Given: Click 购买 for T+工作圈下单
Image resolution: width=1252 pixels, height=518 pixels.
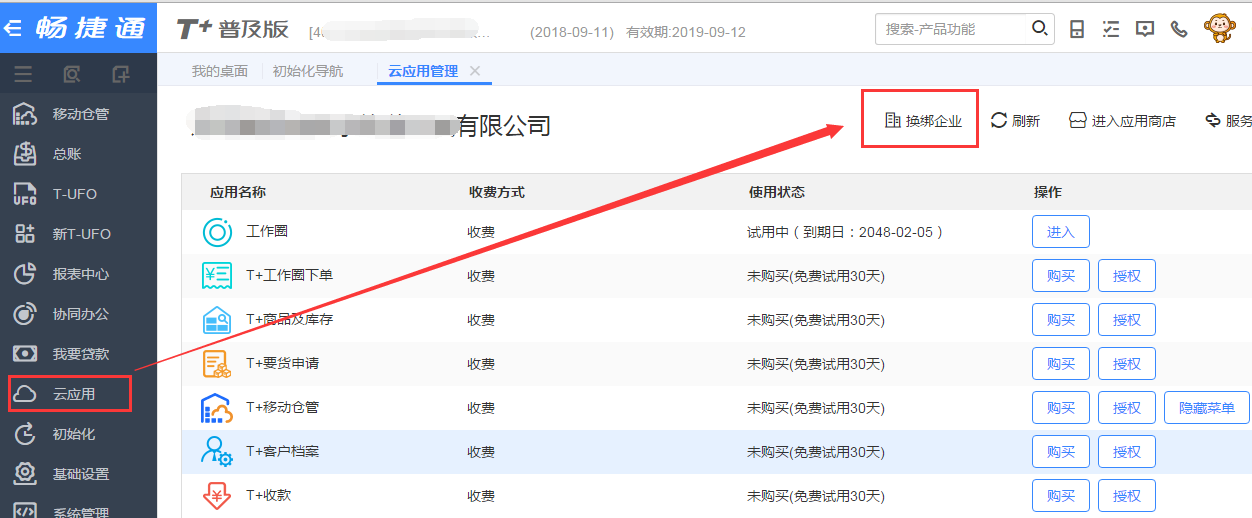Looking at the screenshot, I should coord(1061,276).
